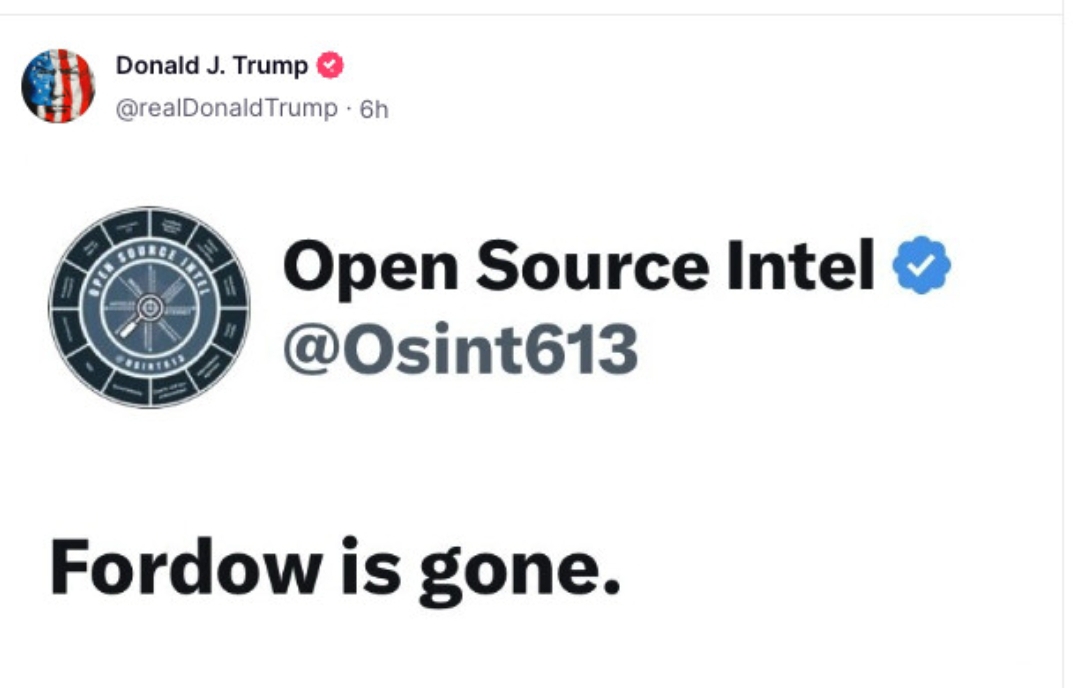Image resolution: width=1080 pixels, height=688 pixels.
Task: Click the red verified checkmark badge
Action: coord(330,65)
